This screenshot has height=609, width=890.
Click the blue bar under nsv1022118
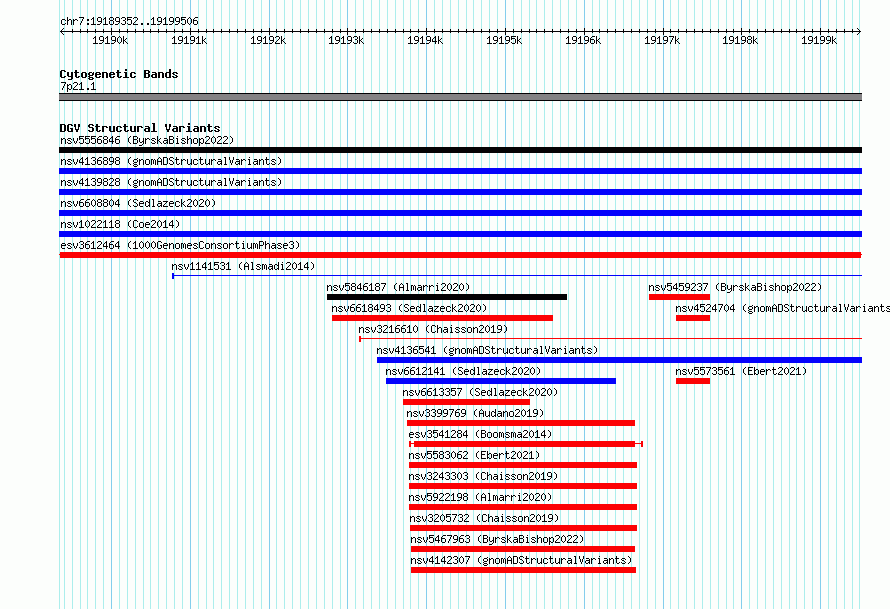tap(460, 234)
